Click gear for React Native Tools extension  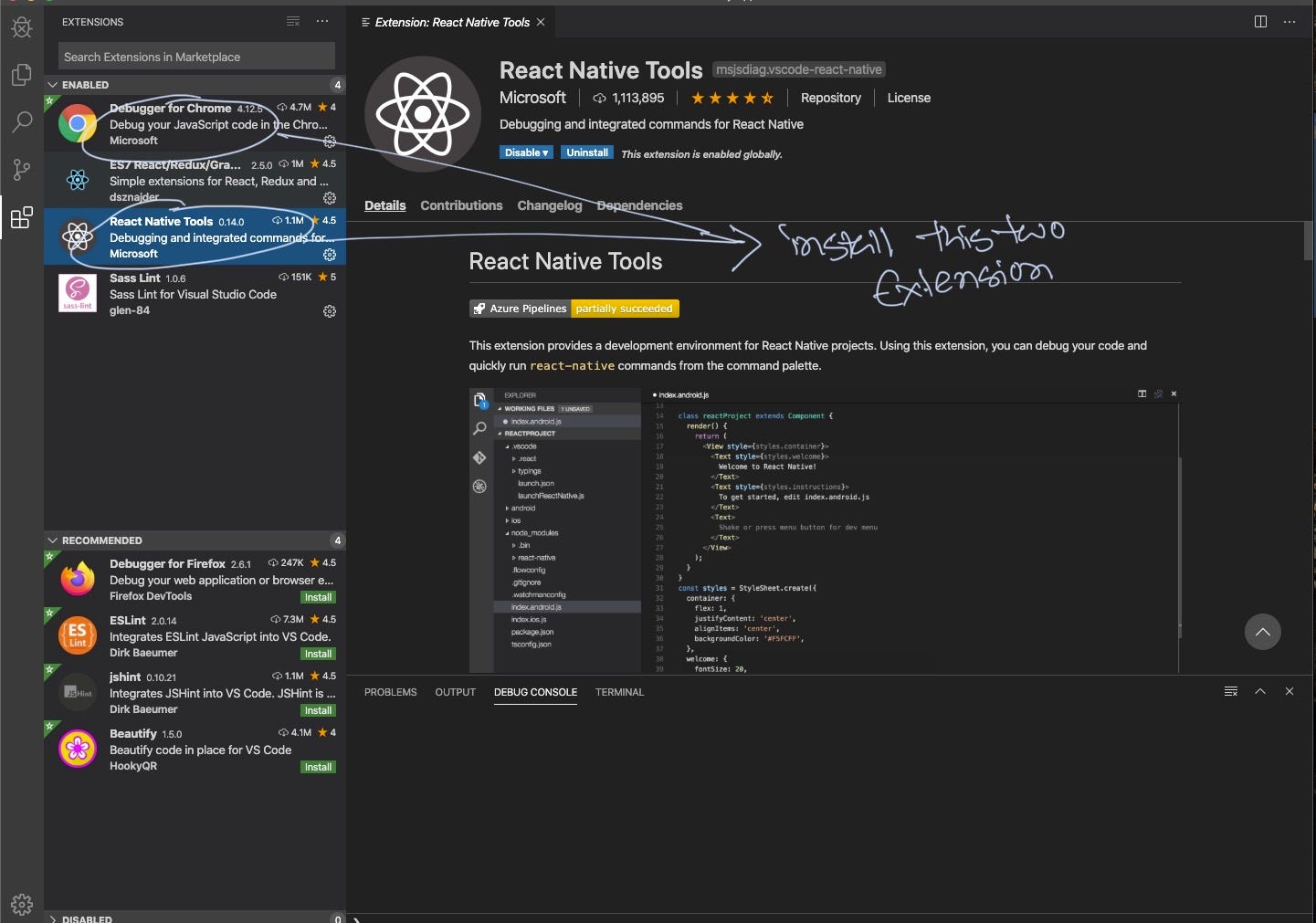[x=330, y=255]
